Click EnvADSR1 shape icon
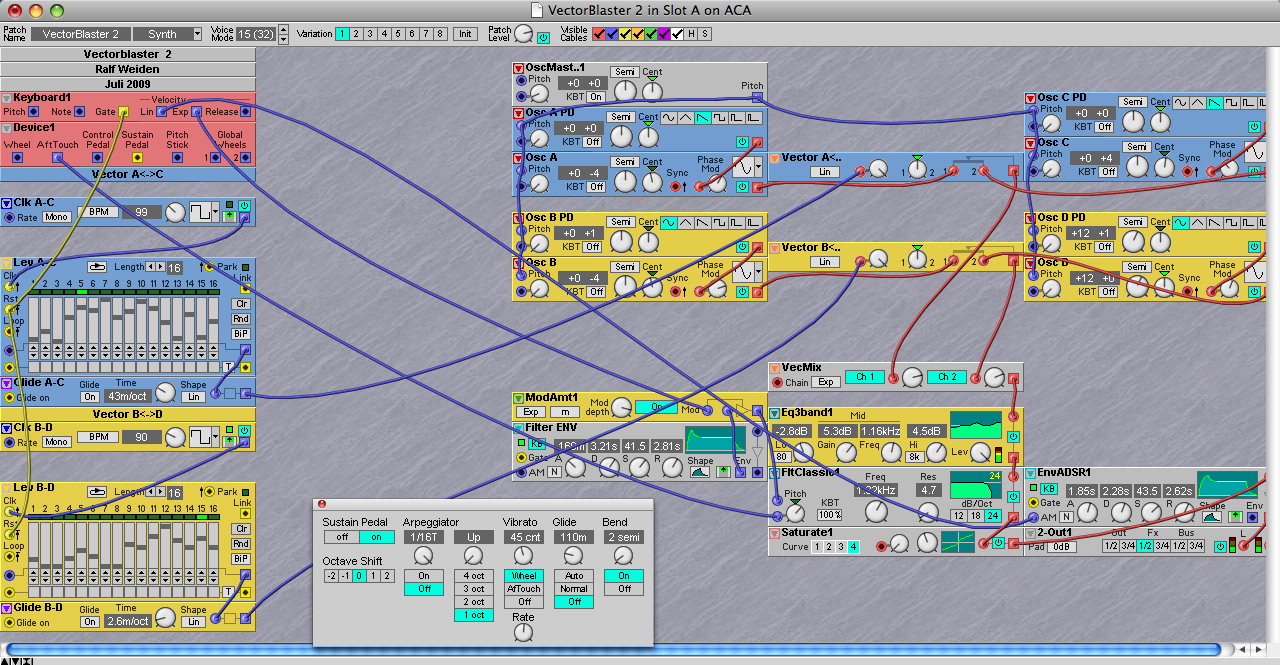The image size is (1280, 665). click(x=1214, y=517)
